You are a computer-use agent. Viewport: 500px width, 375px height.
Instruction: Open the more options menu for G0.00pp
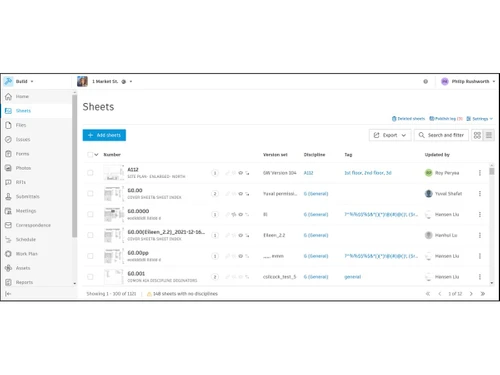[x=480, y=256]
